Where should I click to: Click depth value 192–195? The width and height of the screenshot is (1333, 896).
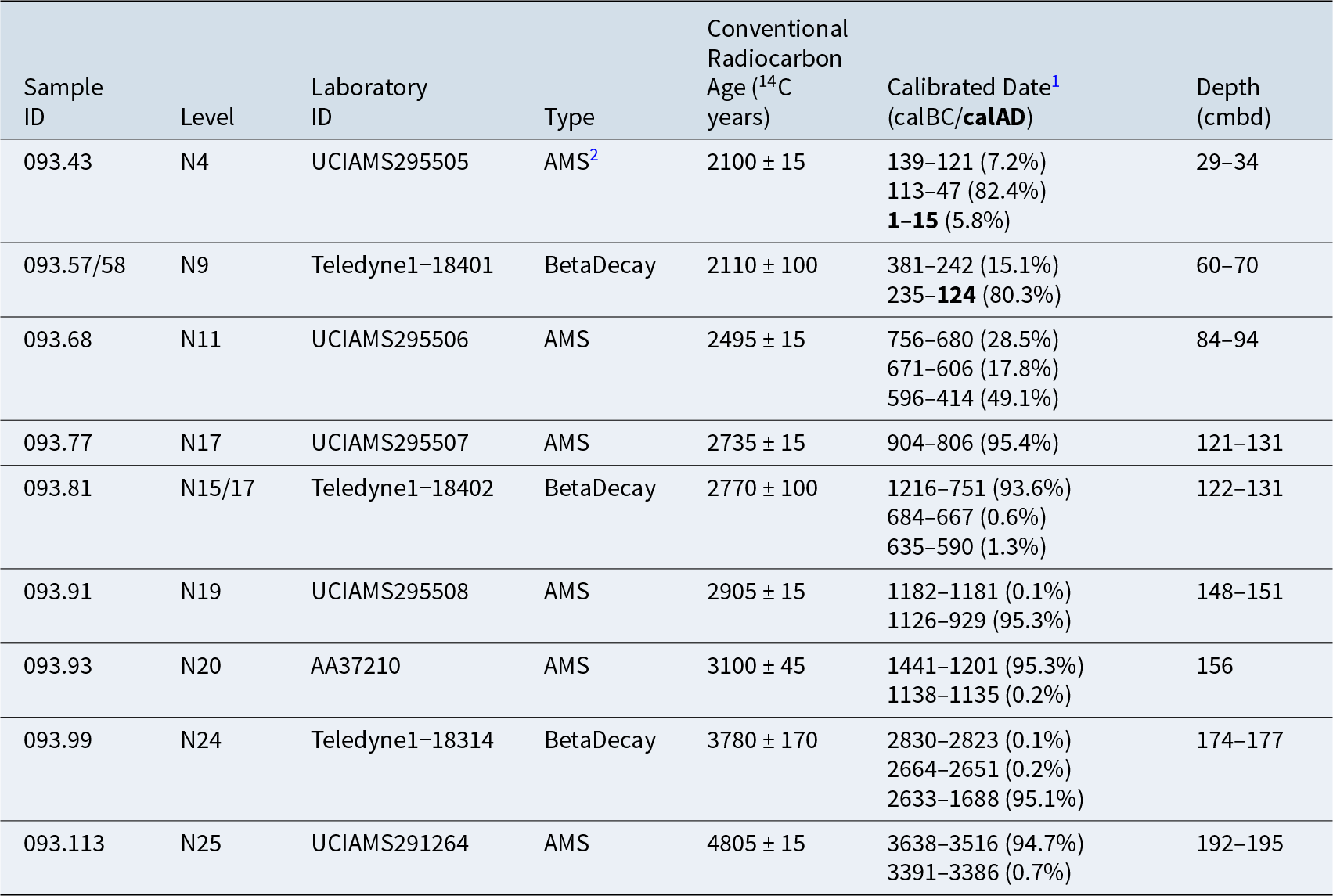tap(1240, 844)
